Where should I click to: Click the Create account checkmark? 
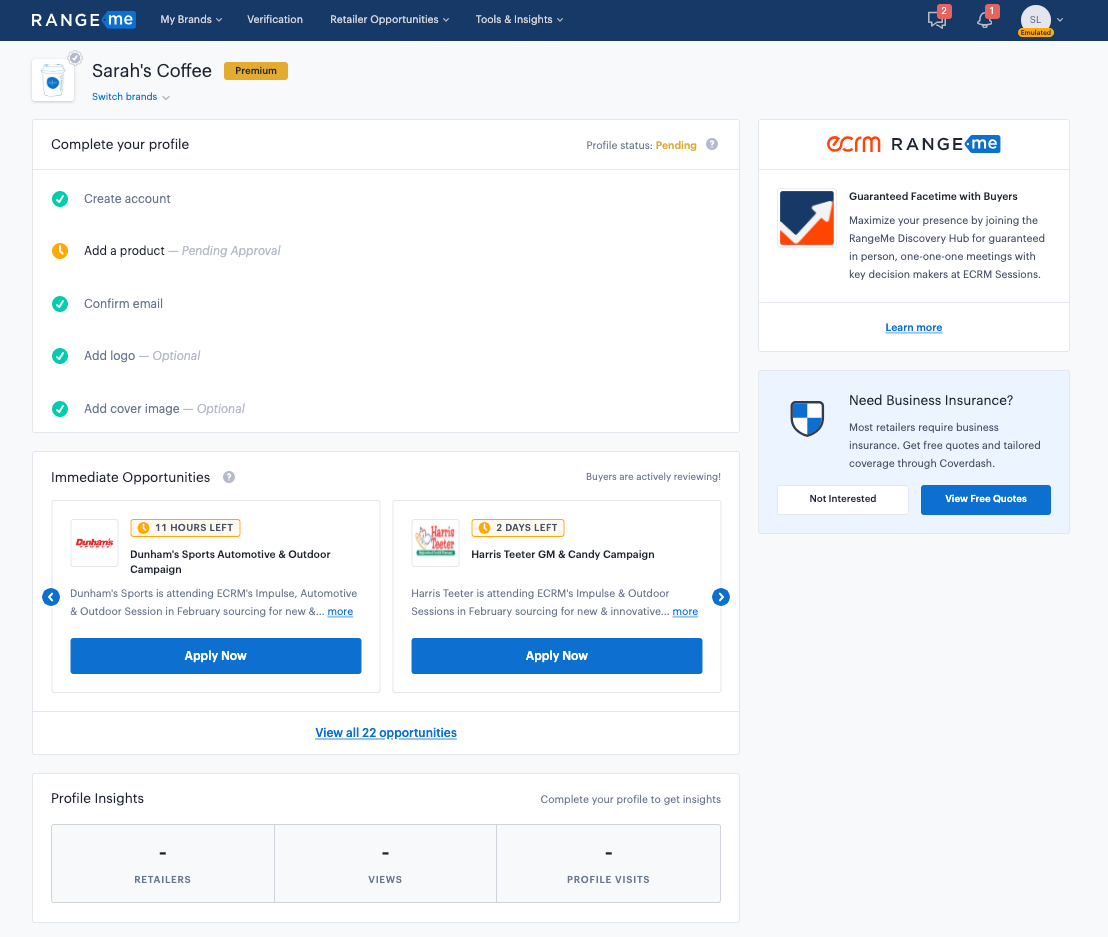pyautogui.click(x=60, y=199)
